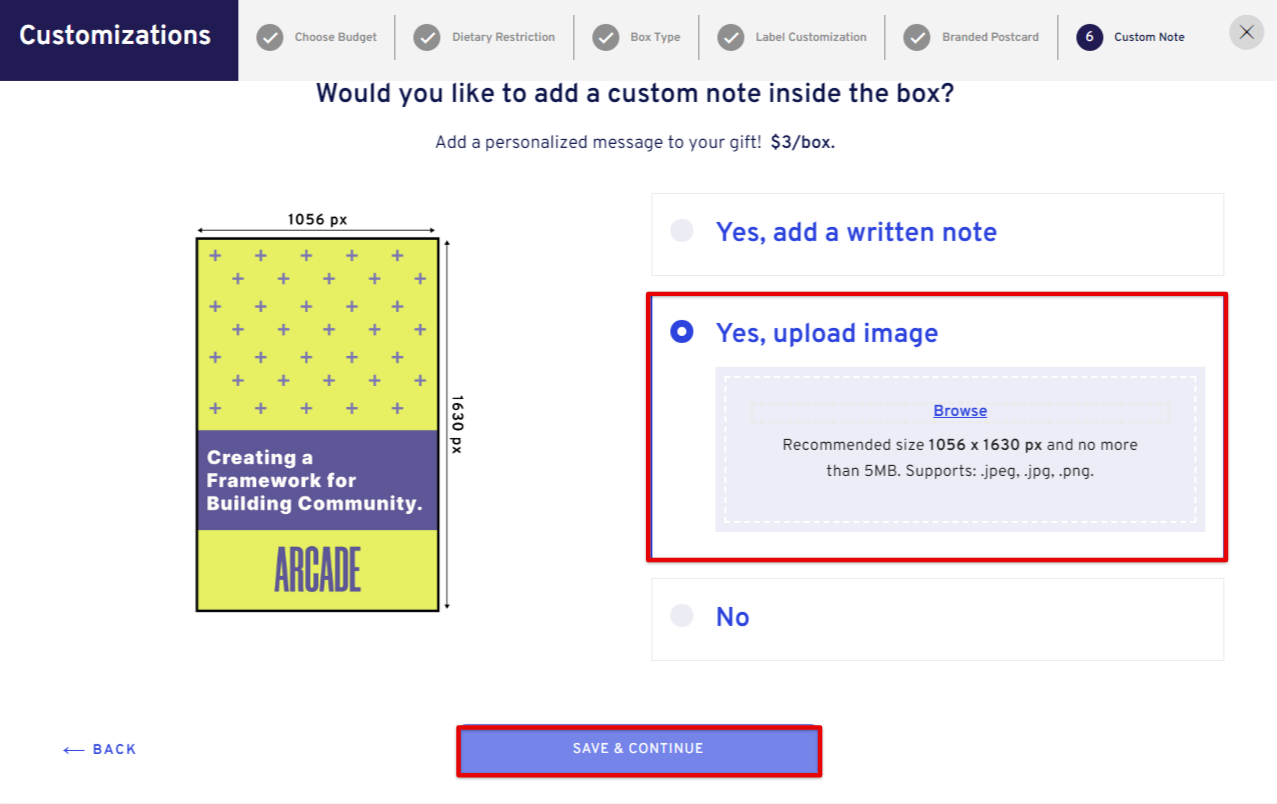Select the 'Yes, add a written note' radio
This screenshot has width=1277, height=804.
tap(682, 231)
